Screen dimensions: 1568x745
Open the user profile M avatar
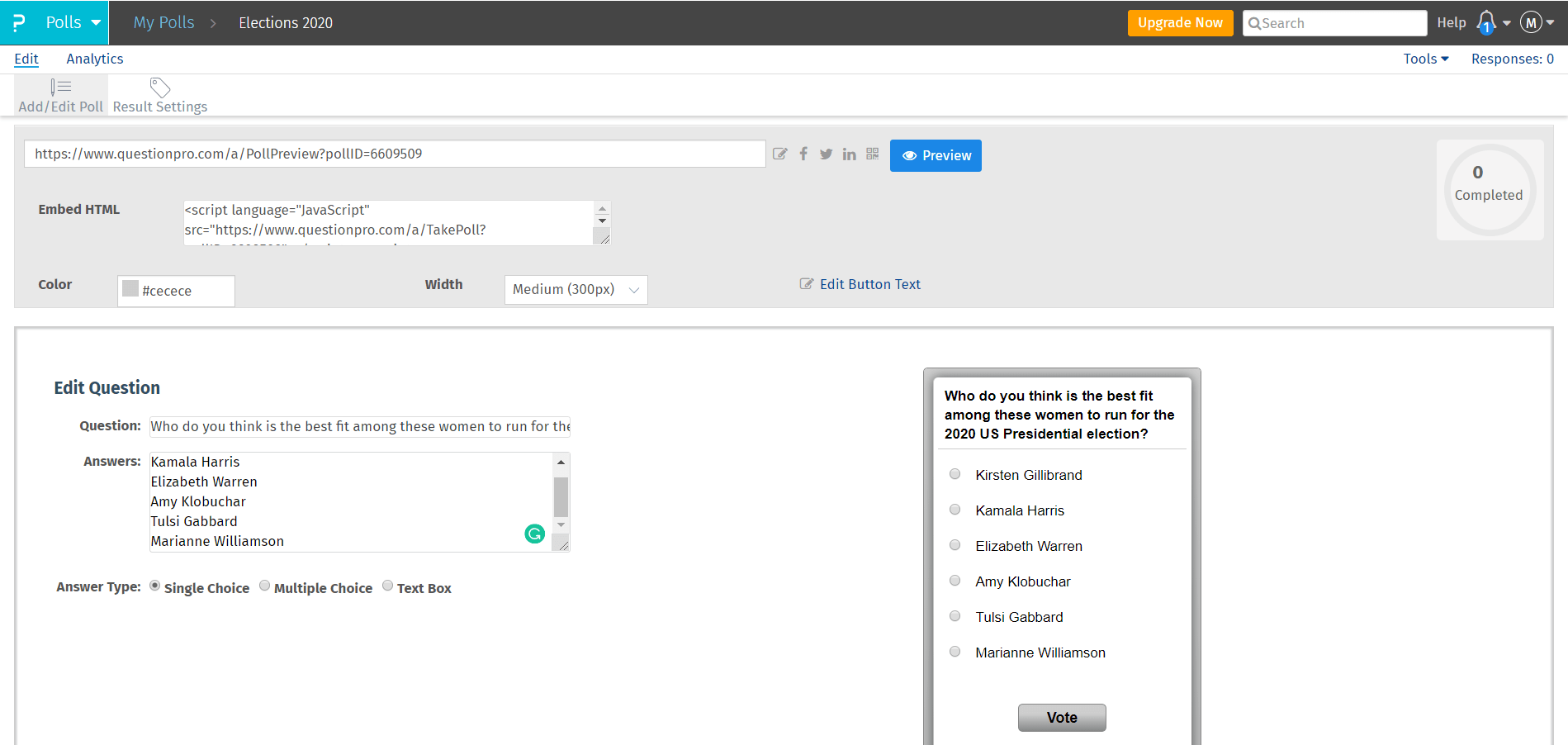1531,22
